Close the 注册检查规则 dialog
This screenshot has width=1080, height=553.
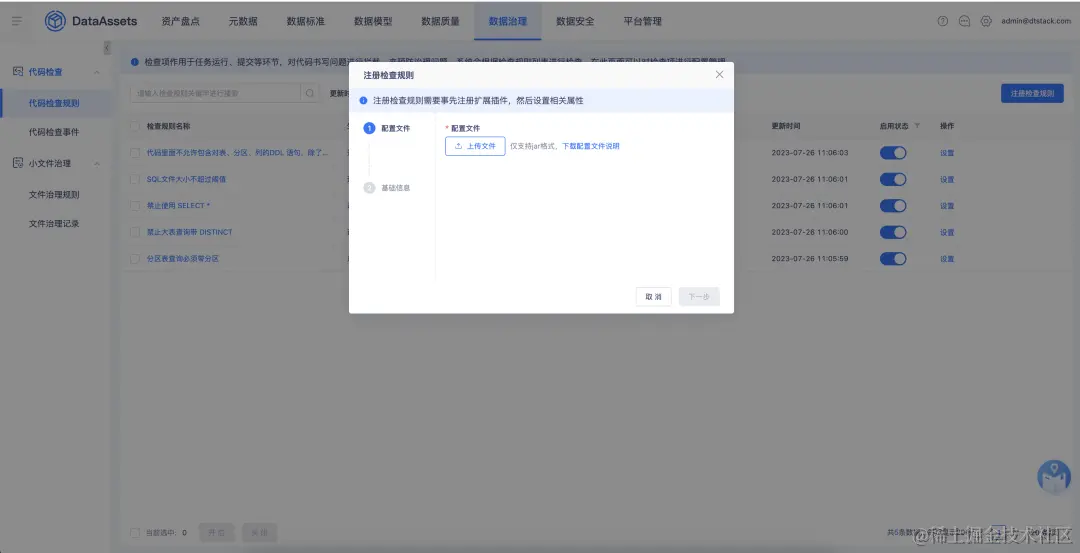719,74
